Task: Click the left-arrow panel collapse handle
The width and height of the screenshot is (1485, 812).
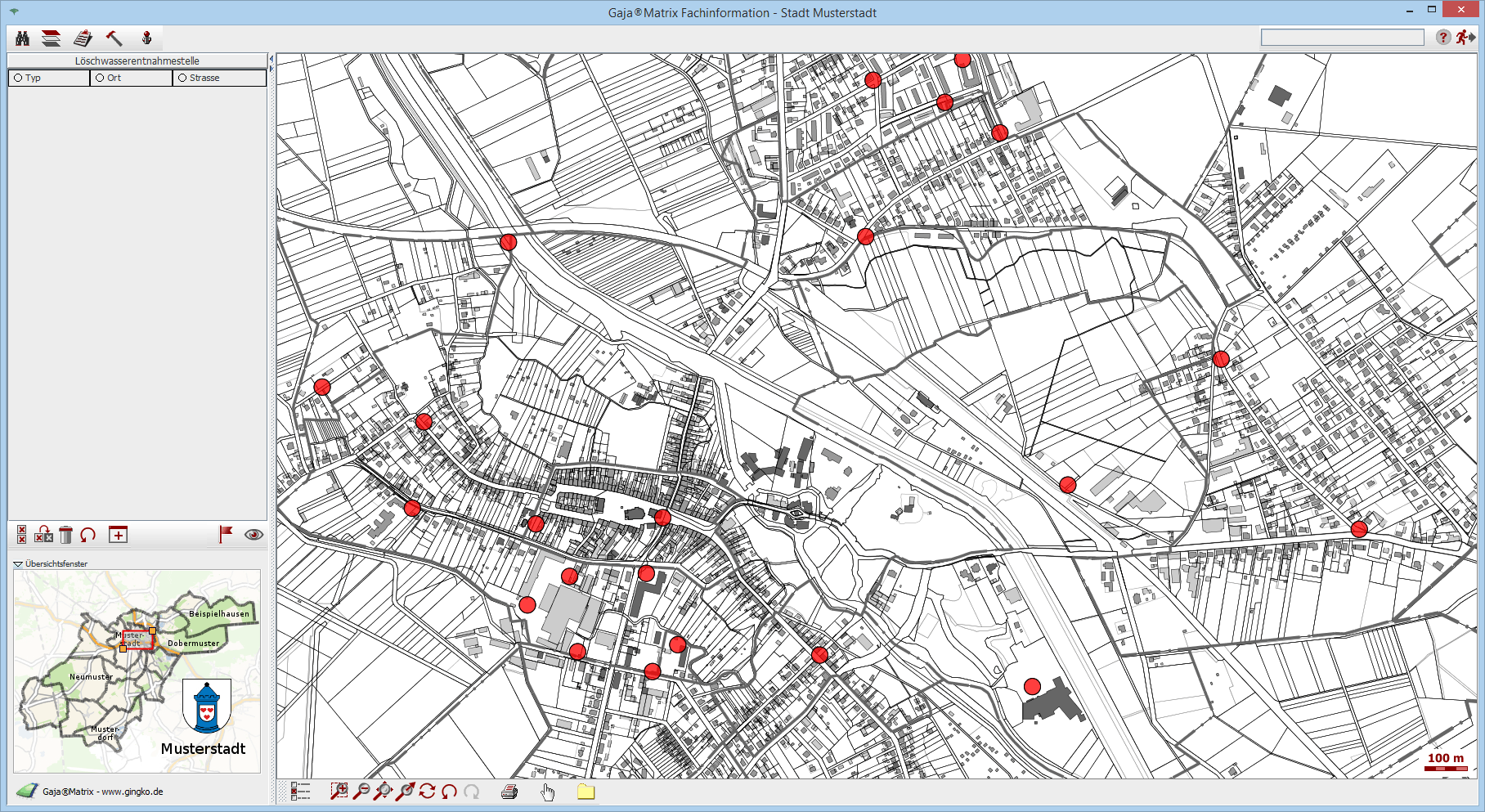Action: pos(271,60)
